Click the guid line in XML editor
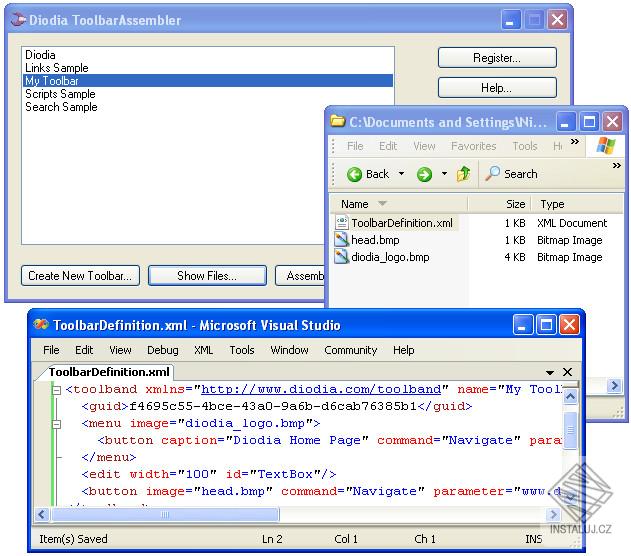 click(276, 406)
